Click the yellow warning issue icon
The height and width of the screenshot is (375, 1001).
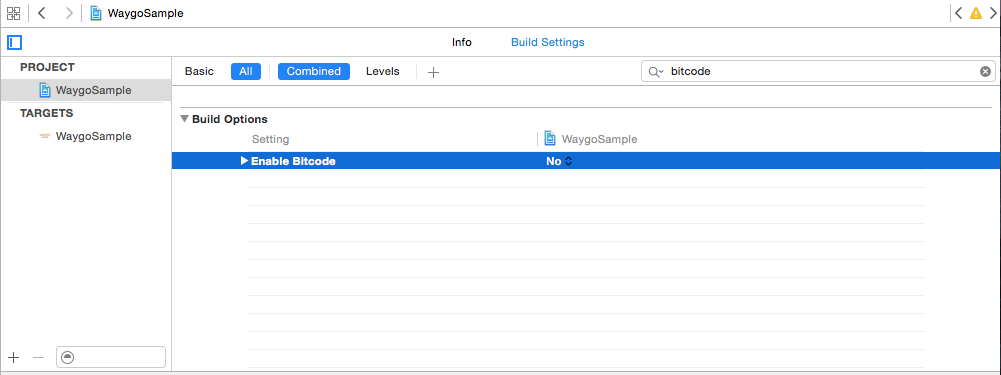[975, 13]
